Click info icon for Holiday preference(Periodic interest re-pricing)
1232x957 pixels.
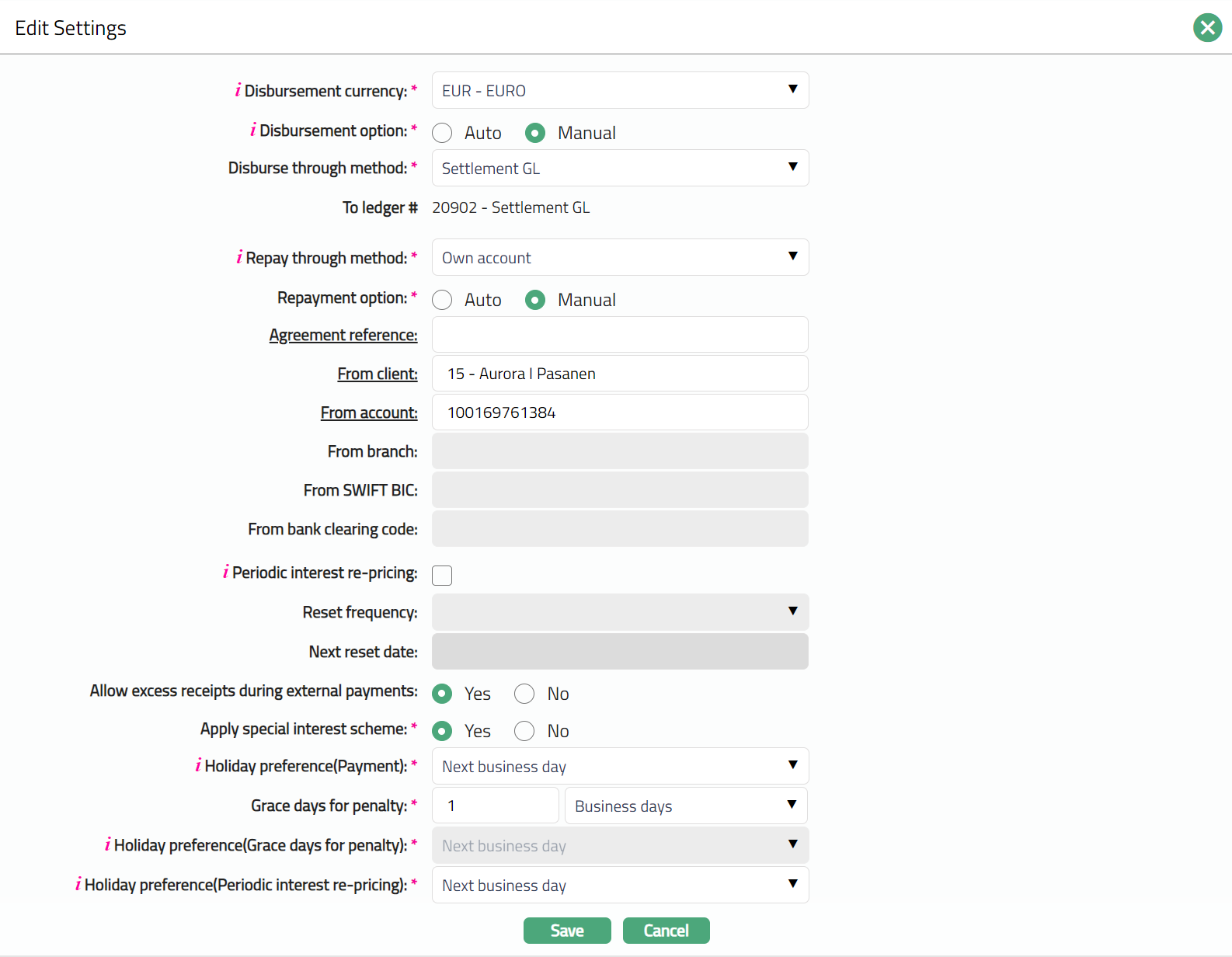(78, 885)
